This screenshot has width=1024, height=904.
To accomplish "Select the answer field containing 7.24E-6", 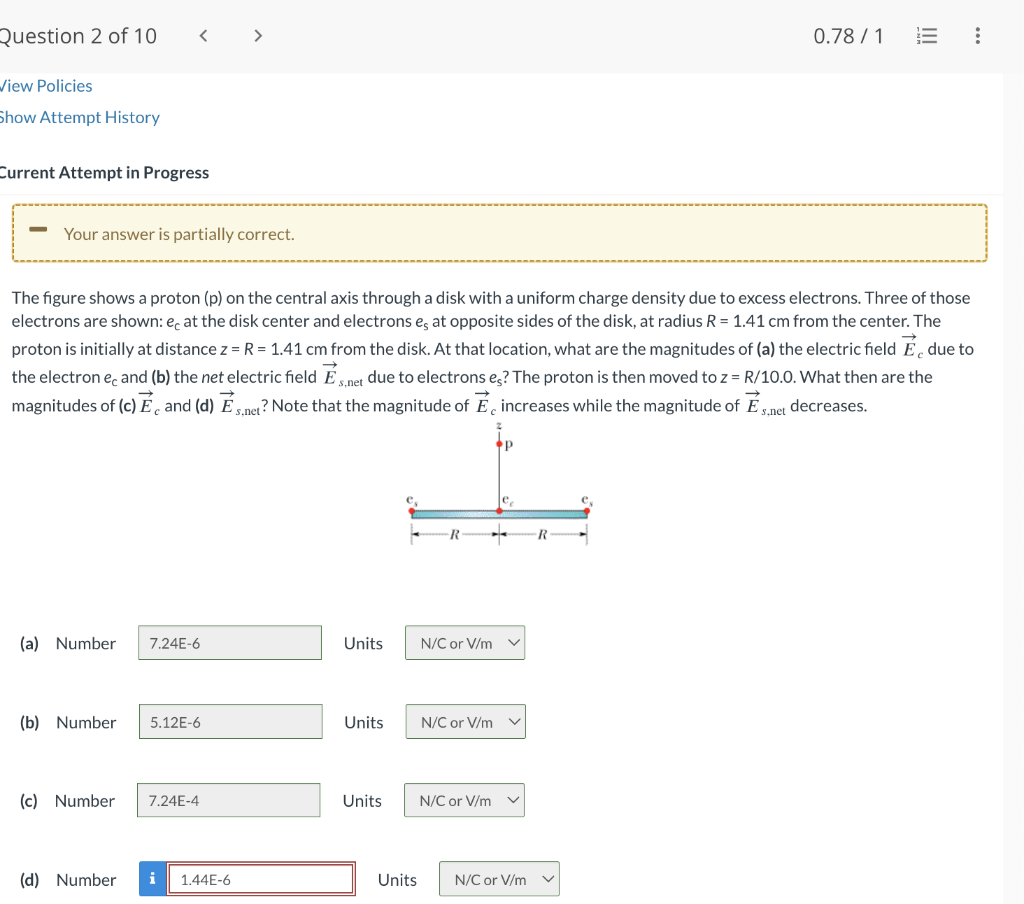I will pyautogui.click(x=229, y=643).
